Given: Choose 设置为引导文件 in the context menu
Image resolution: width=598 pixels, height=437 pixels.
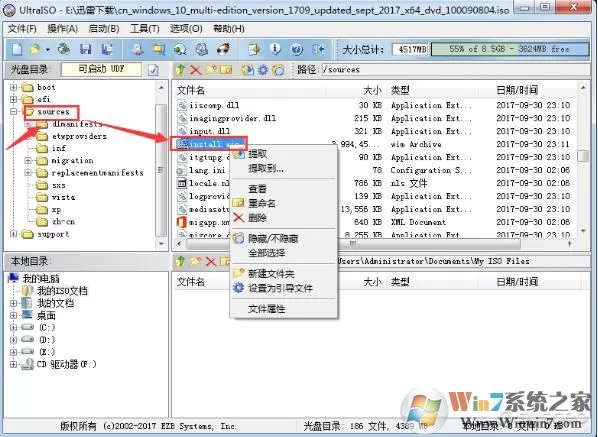Looking at the screenshot, I should (x=284, y=288).
